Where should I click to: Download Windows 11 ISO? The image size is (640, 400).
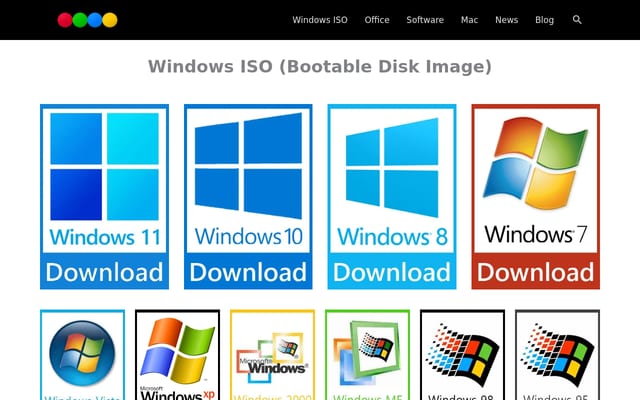click(x=104, y=272)
